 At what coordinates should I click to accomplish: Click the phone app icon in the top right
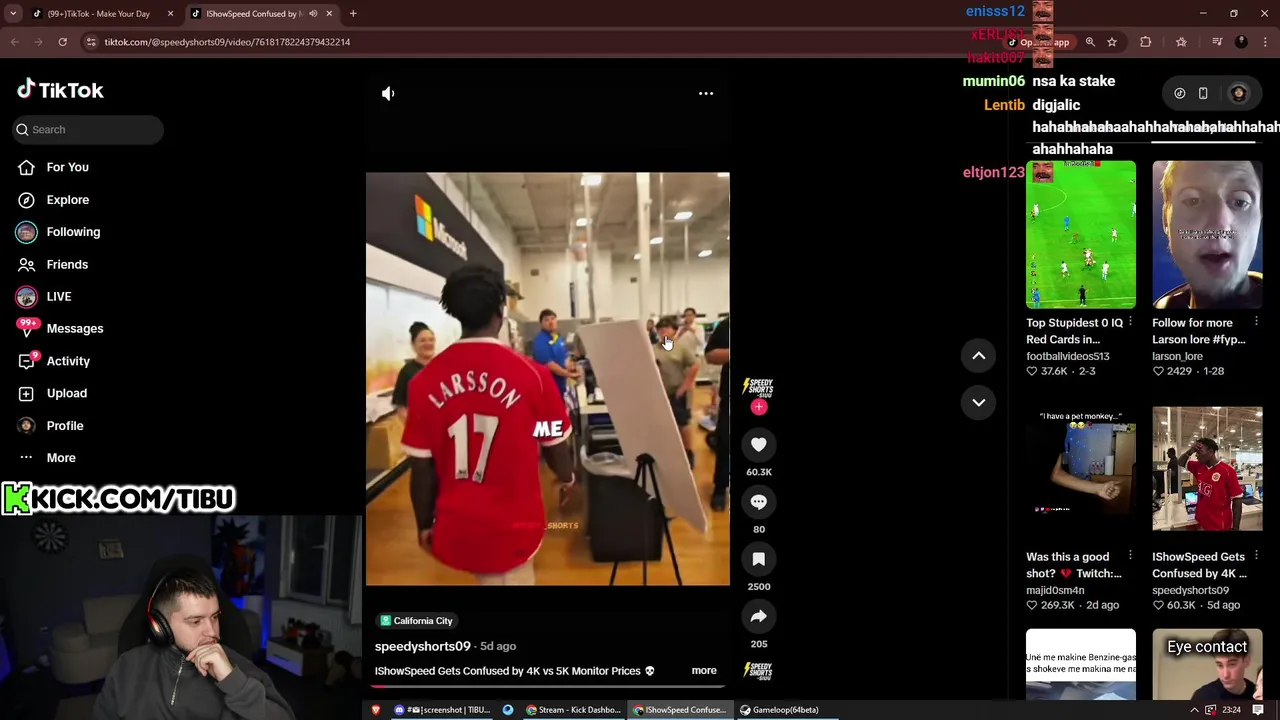(1203, 93)
